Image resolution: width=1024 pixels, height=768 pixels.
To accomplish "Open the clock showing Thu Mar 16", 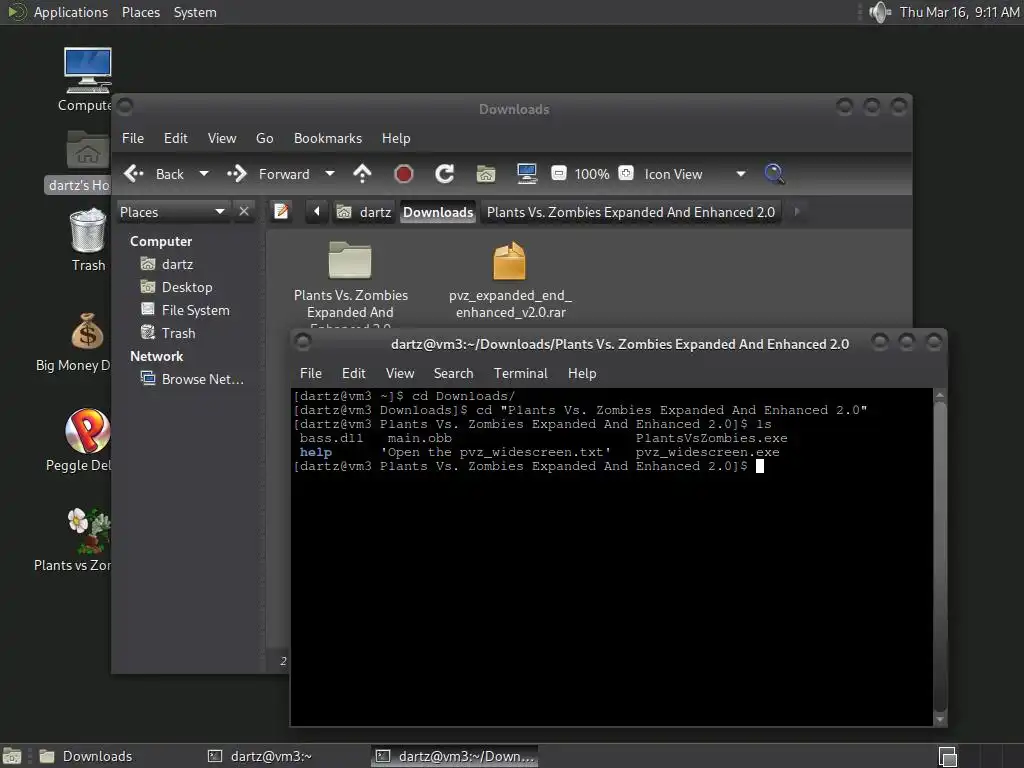I will pyautogui.click(x=959, y=12).
